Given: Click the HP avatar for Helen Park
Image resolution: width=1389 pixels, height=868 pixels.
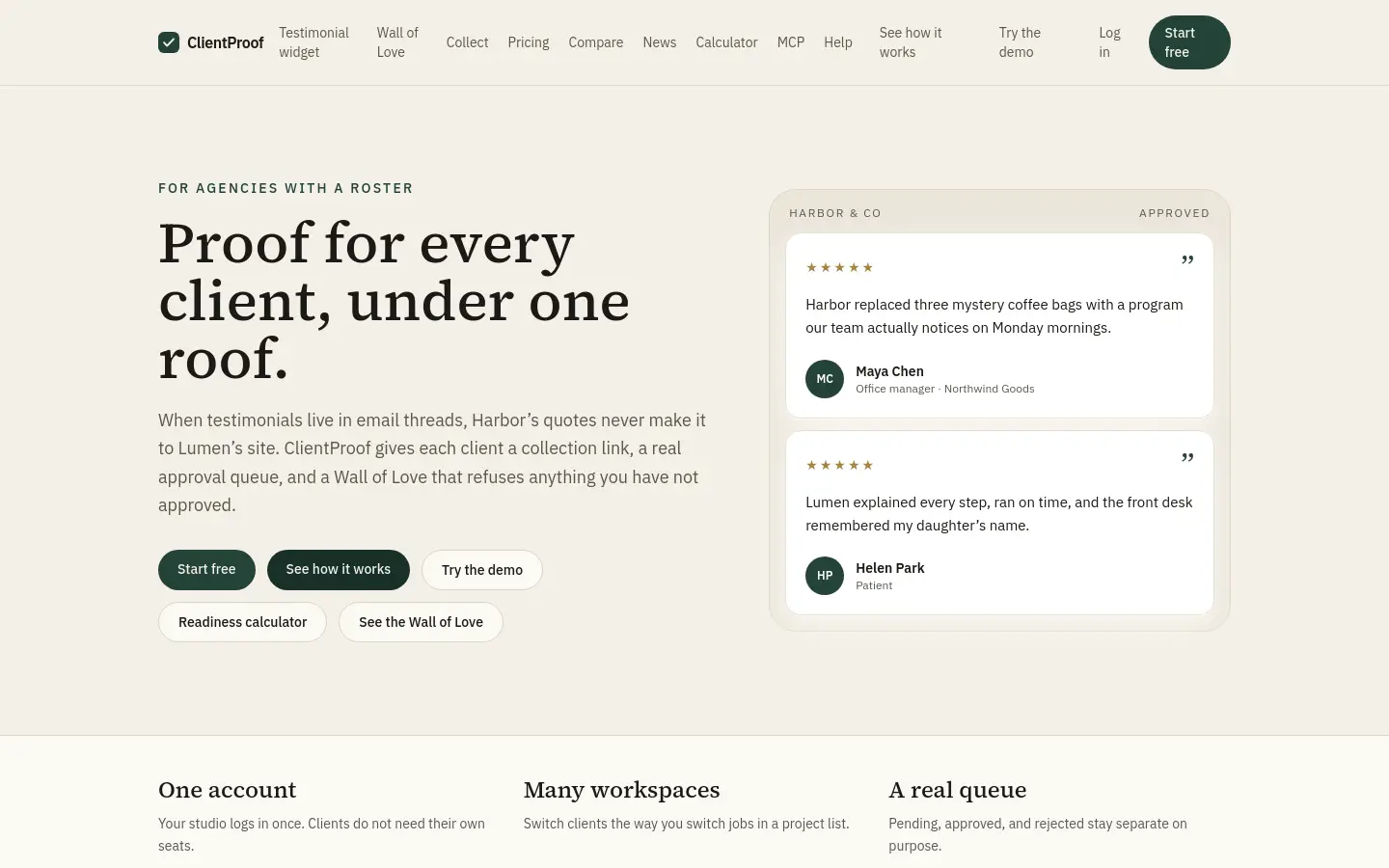Looking at the screenshot, I should (x=825, y=576).
